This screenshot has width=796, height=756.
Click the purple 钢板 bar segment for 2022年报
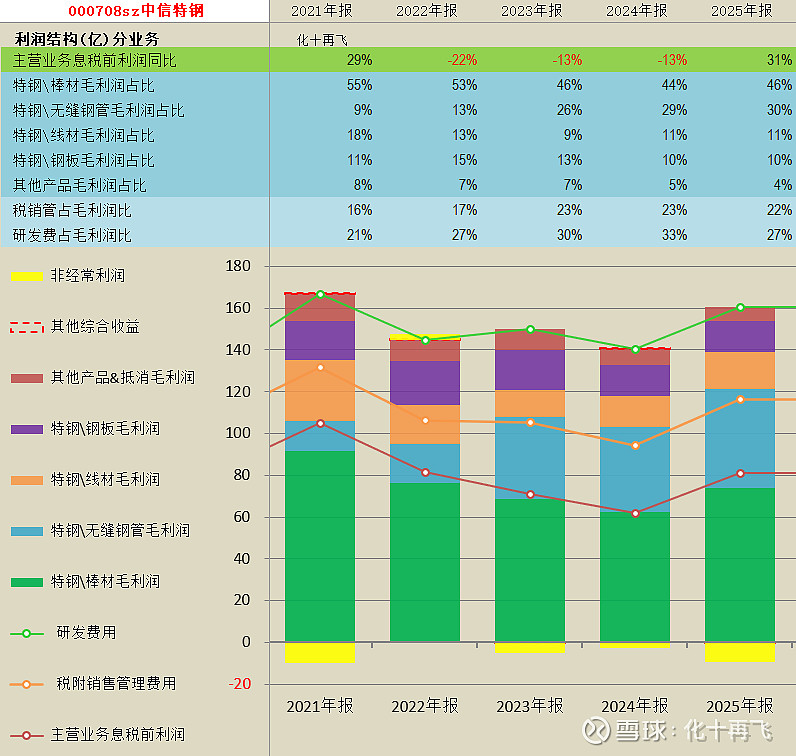[425, 383]
